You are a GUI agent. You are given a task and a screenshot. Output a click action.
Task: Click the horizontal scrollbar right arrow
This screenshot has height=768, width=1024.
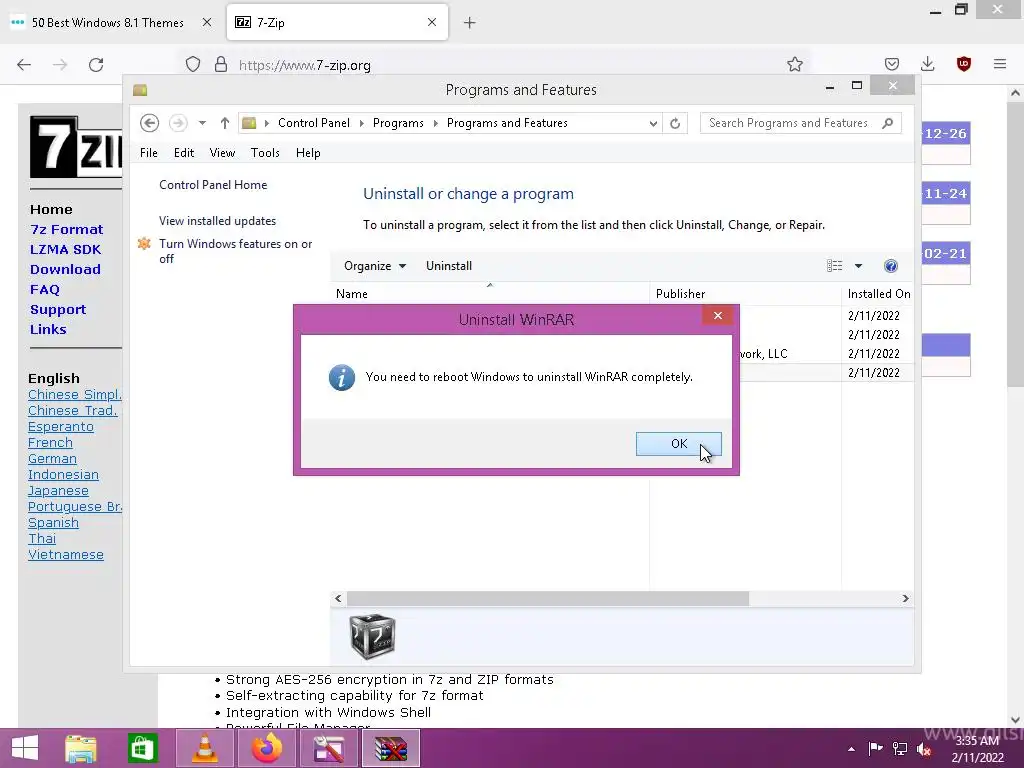[906, 598]
